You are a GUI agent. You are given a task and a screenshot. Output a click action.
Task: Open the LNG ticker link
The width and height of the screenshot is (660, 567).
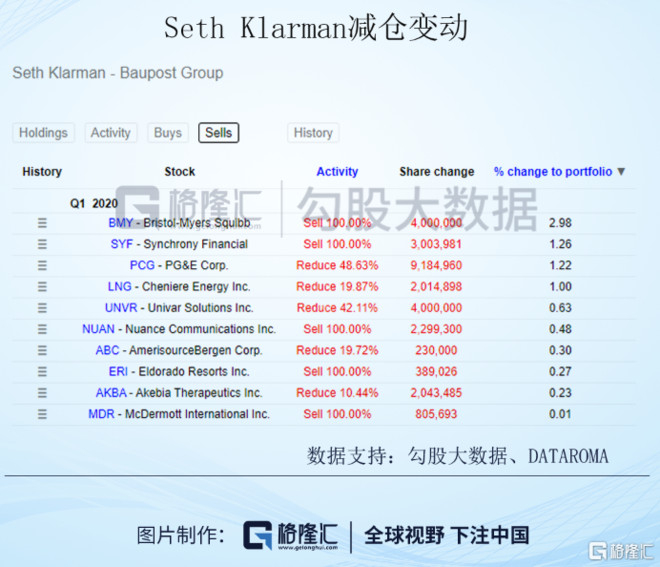tap(120, 287)
